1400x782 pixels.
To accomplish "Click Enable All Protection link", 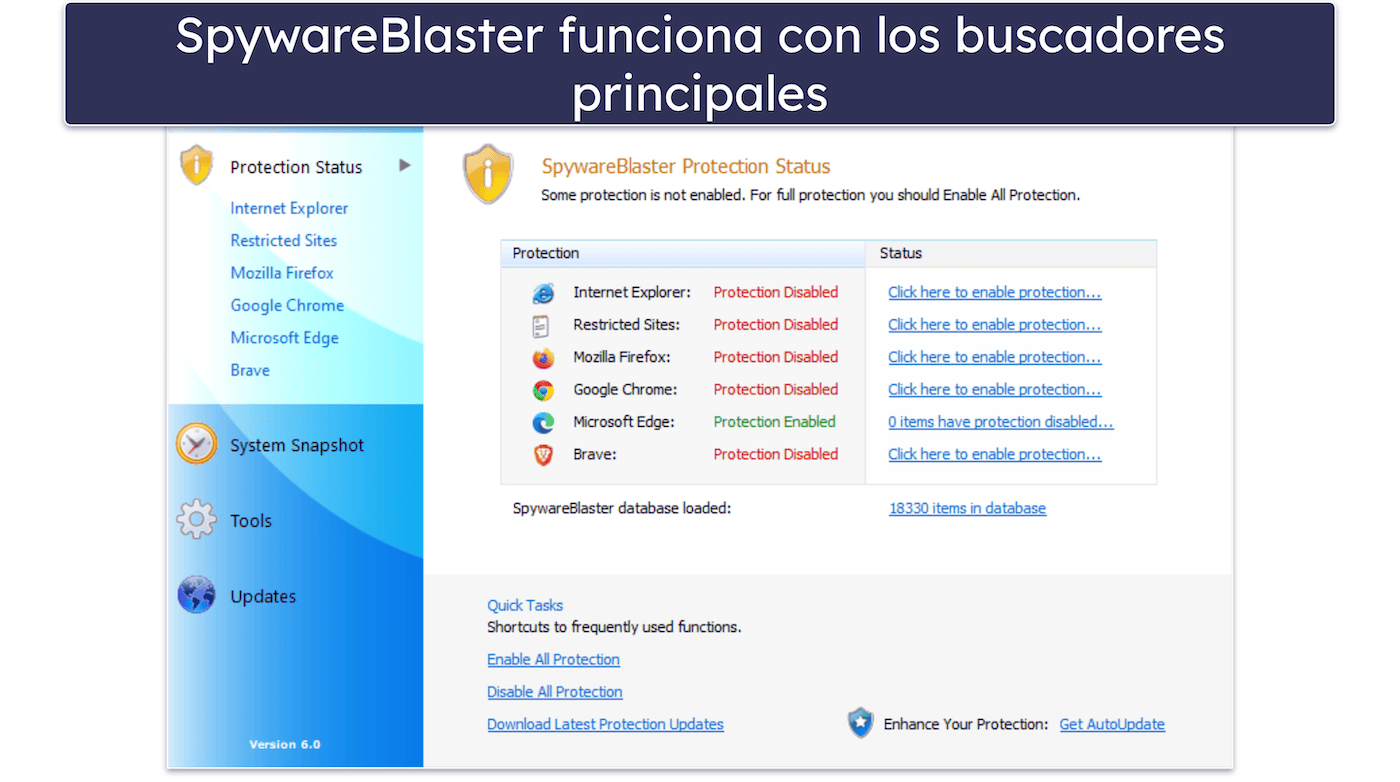I will tap(553, 659).
